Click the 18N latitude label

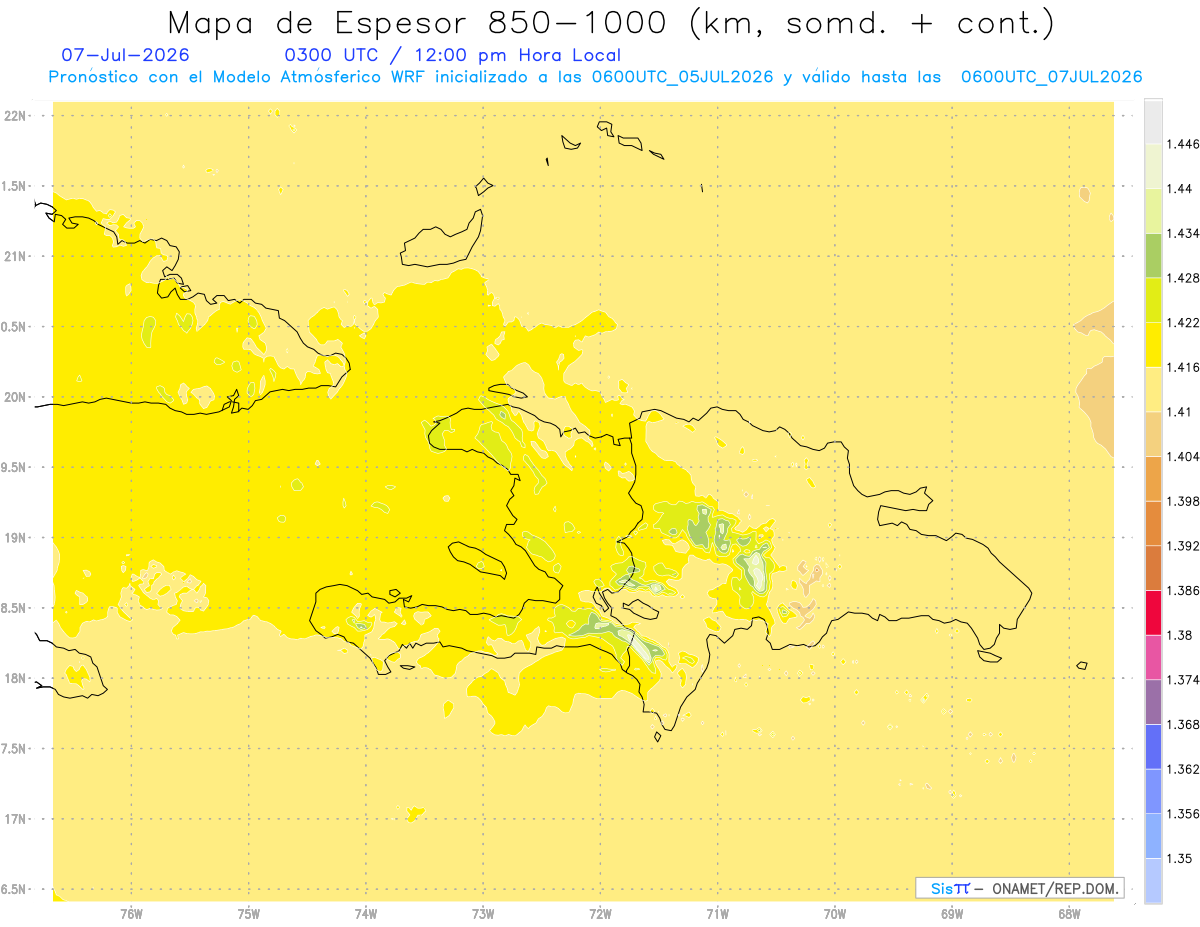coord(15,678)
